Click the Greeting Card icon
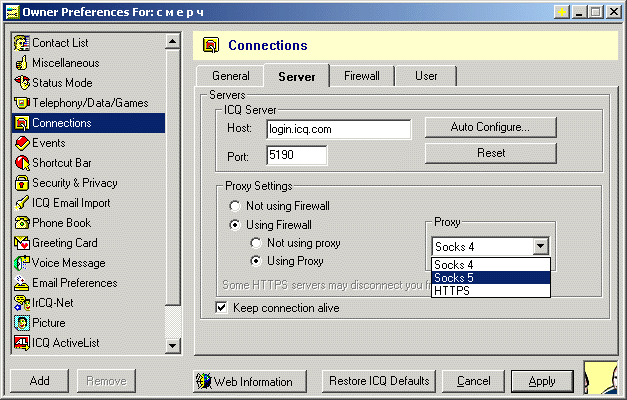Screen dimensions: 627x400 pyautogui.click(x=22, y=243)
